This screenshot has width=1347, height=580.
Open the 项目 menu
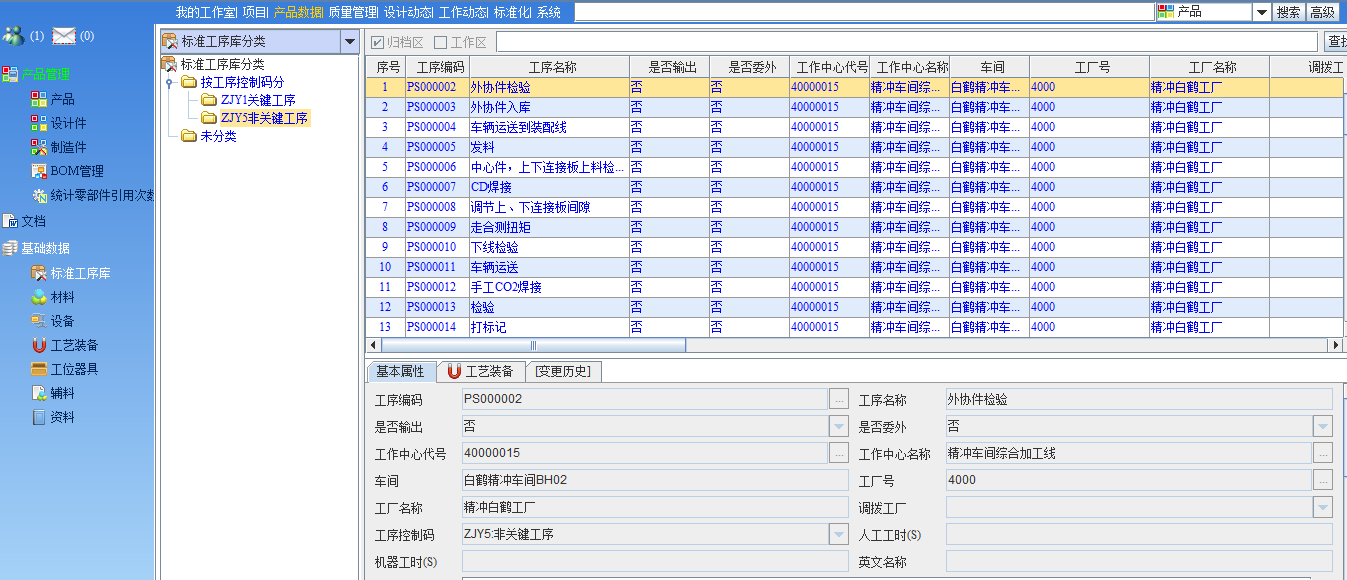pos(255,12)
